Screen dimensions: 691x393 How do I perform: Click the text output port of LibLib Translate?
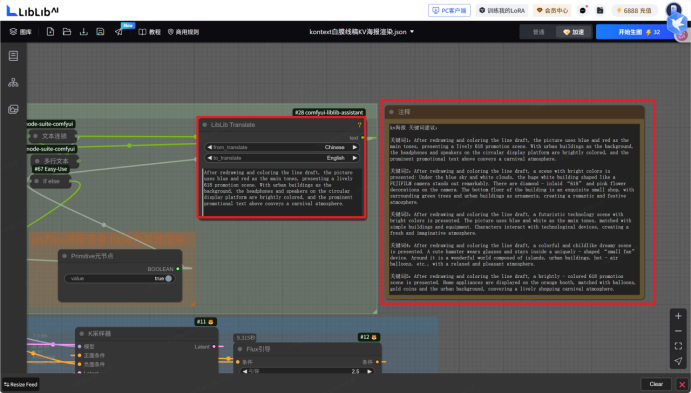(362, 138)
